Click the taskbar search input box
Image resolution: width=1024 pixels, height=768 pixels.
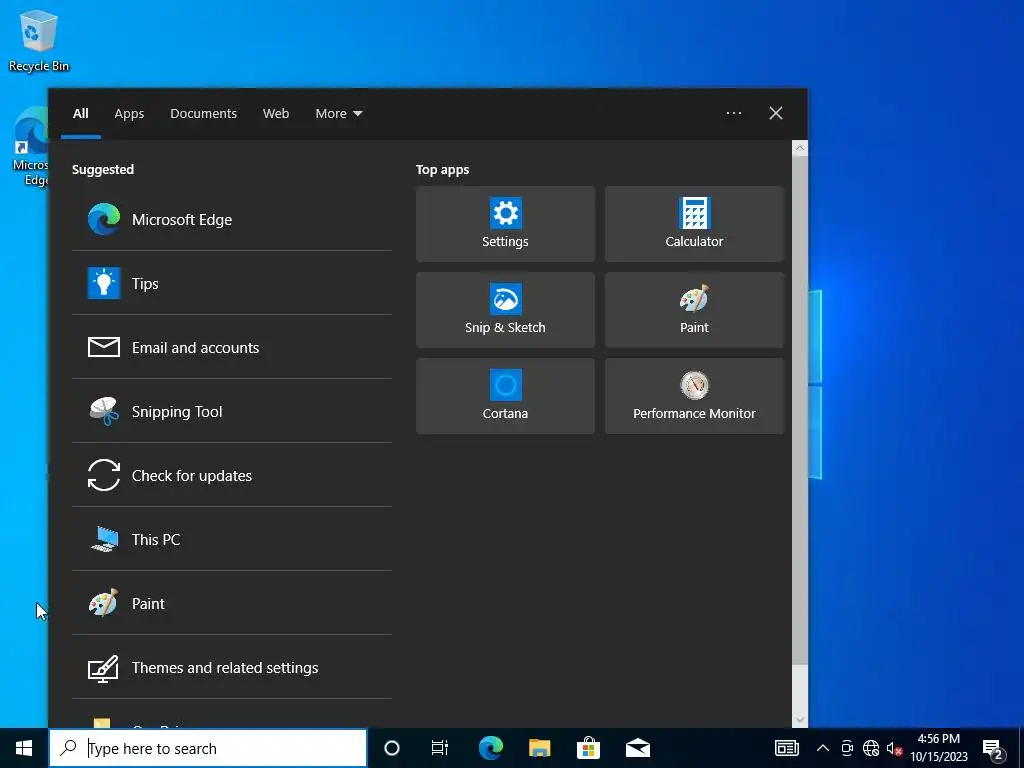[208, 748]
